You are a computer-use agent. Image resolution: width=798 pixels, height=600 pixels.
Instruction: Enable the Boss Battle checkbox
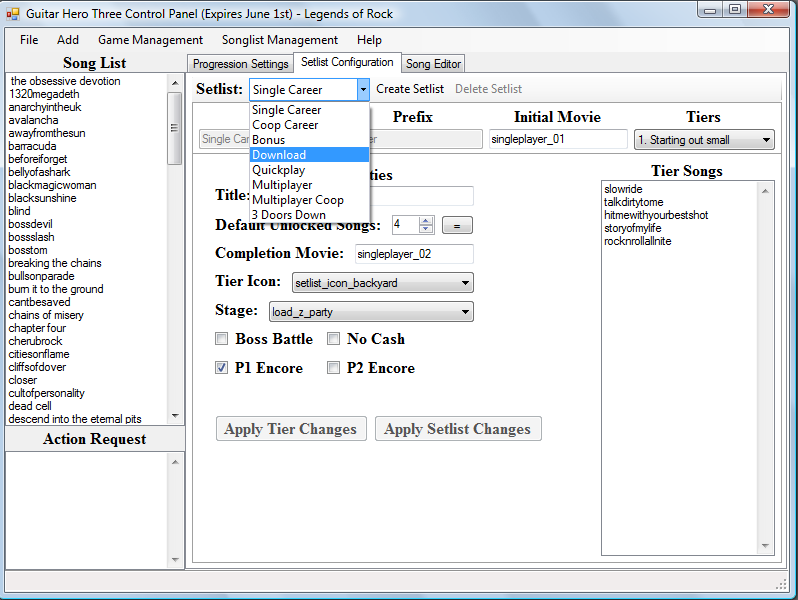click(x=221, y=339)
